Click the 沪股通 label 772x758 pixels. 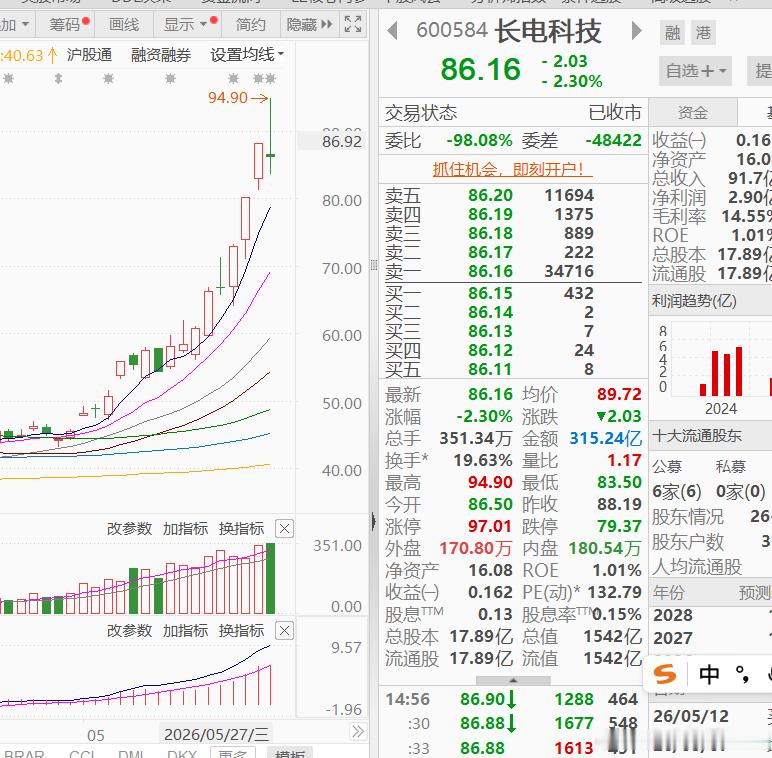[90, 55]
